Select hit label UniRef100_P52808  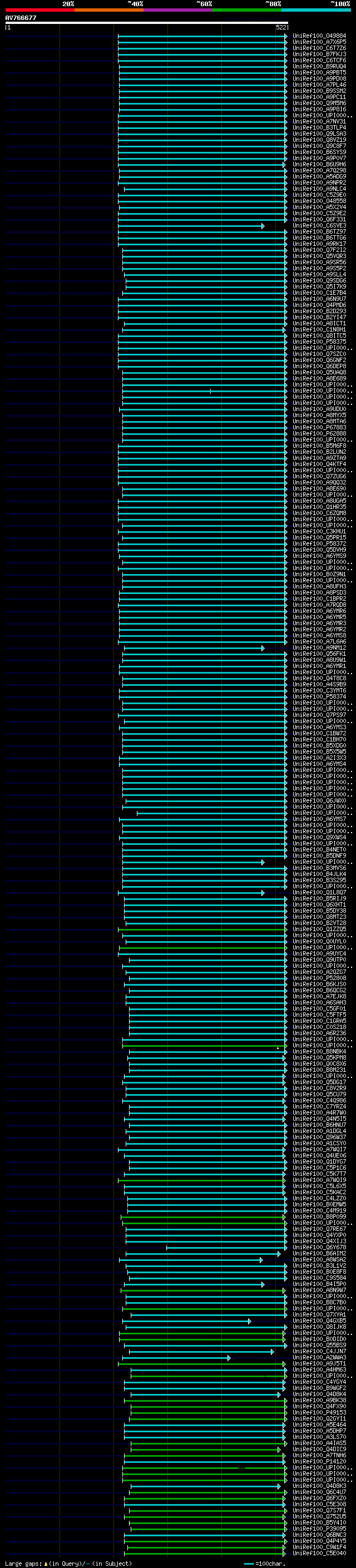click(x=319, y=978)
